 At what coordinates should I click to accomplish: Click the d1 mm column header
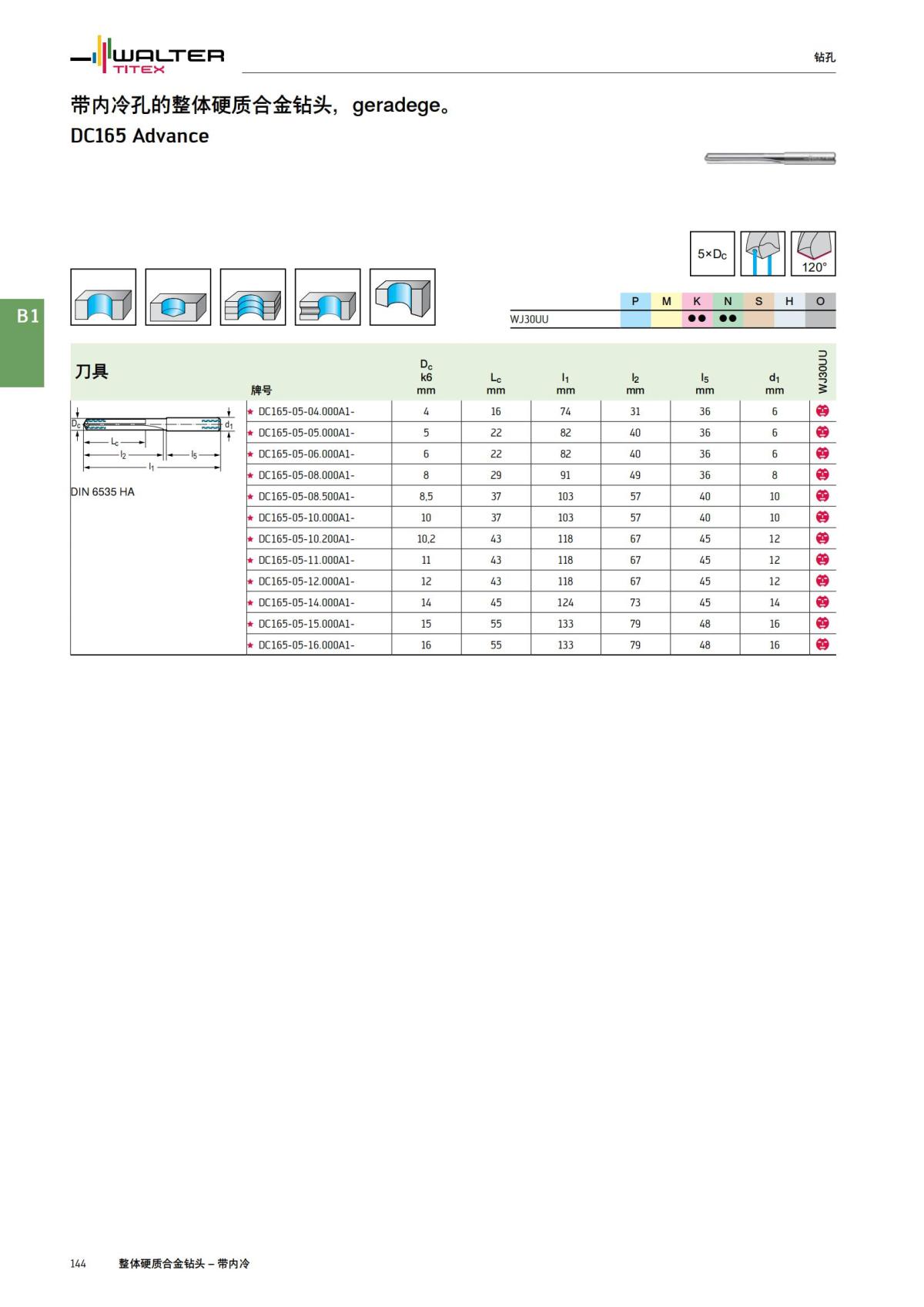click(775, 384)
